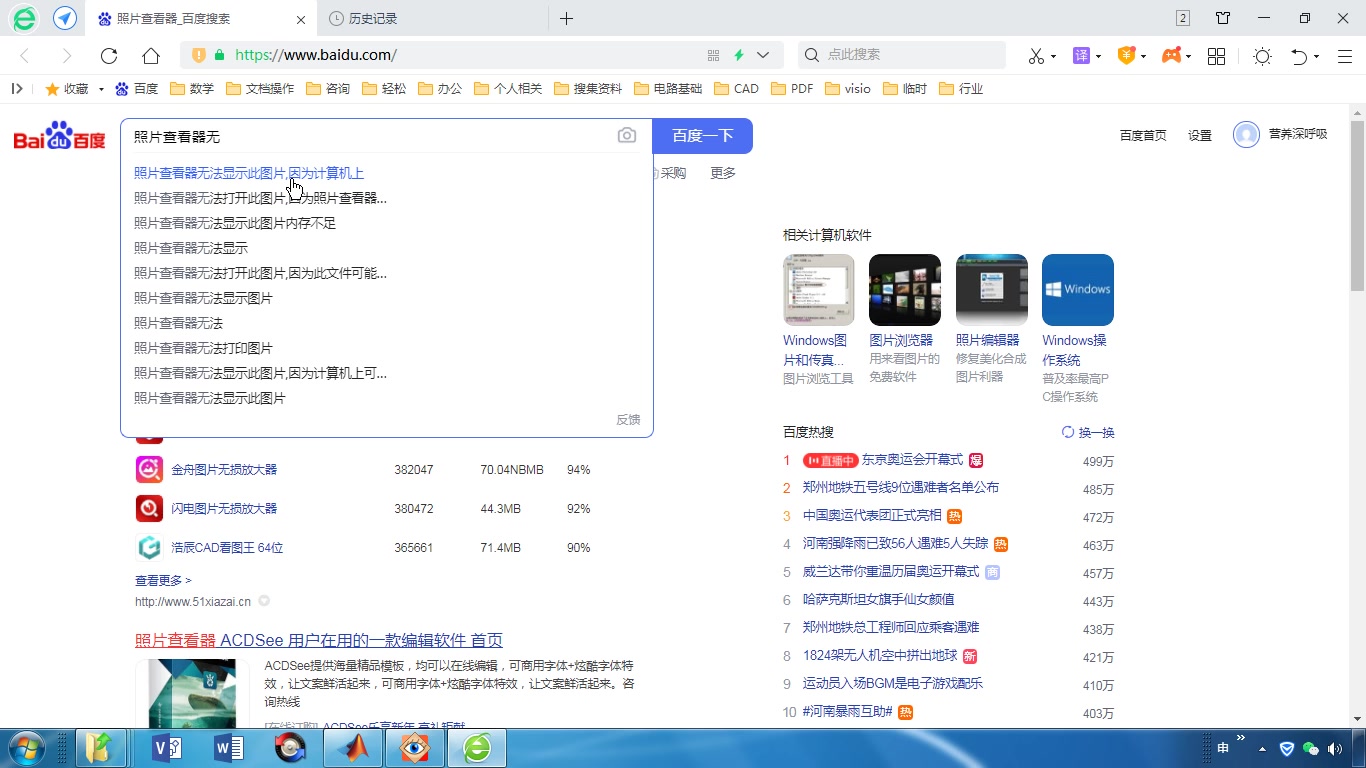Open the 照片查看器 ACDSee result title

319,640
